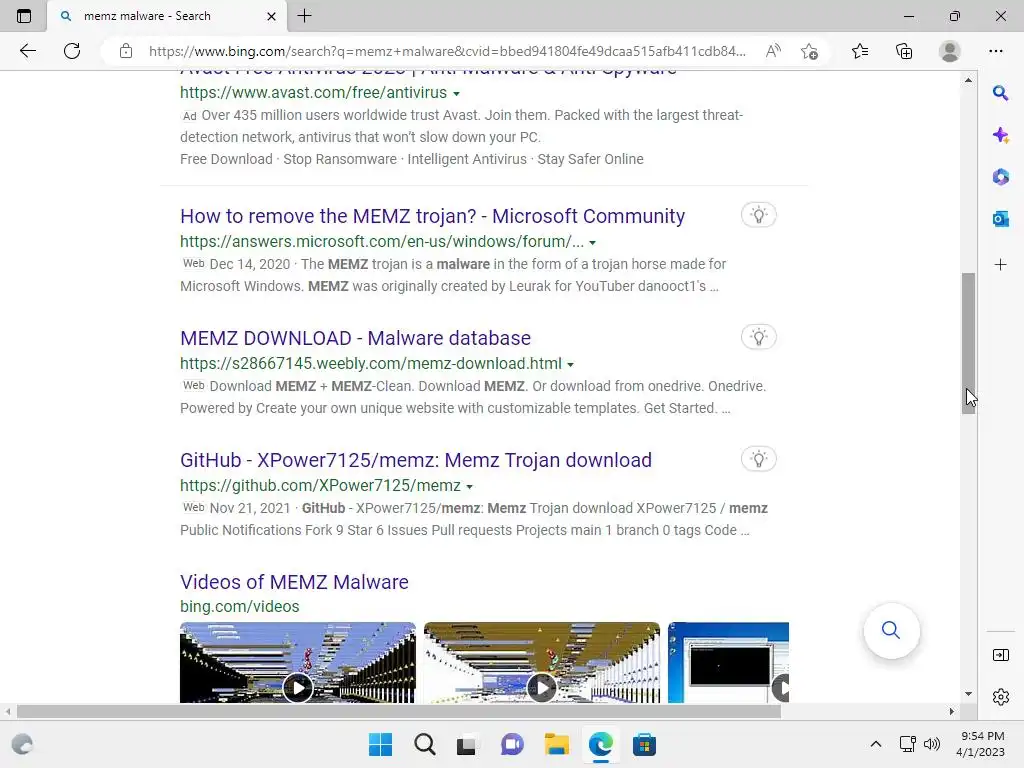Viewport: 1024px width, 768px height.
Task: Refresh the current page
Action: coord(72,51)
